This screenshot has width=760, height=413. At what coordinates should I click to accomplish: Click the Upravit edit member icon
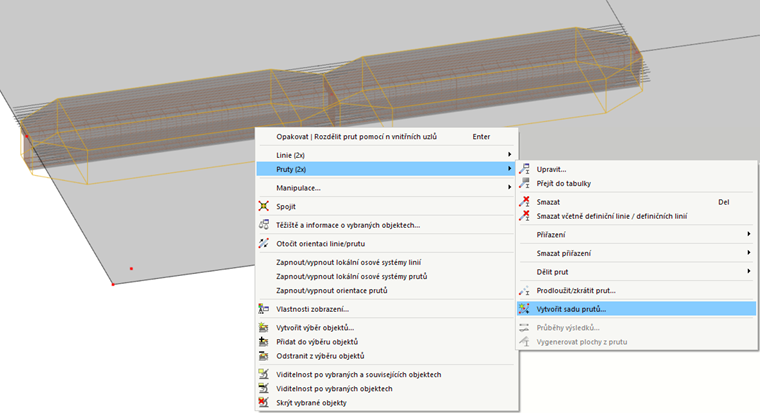click(x=524, y=169)
